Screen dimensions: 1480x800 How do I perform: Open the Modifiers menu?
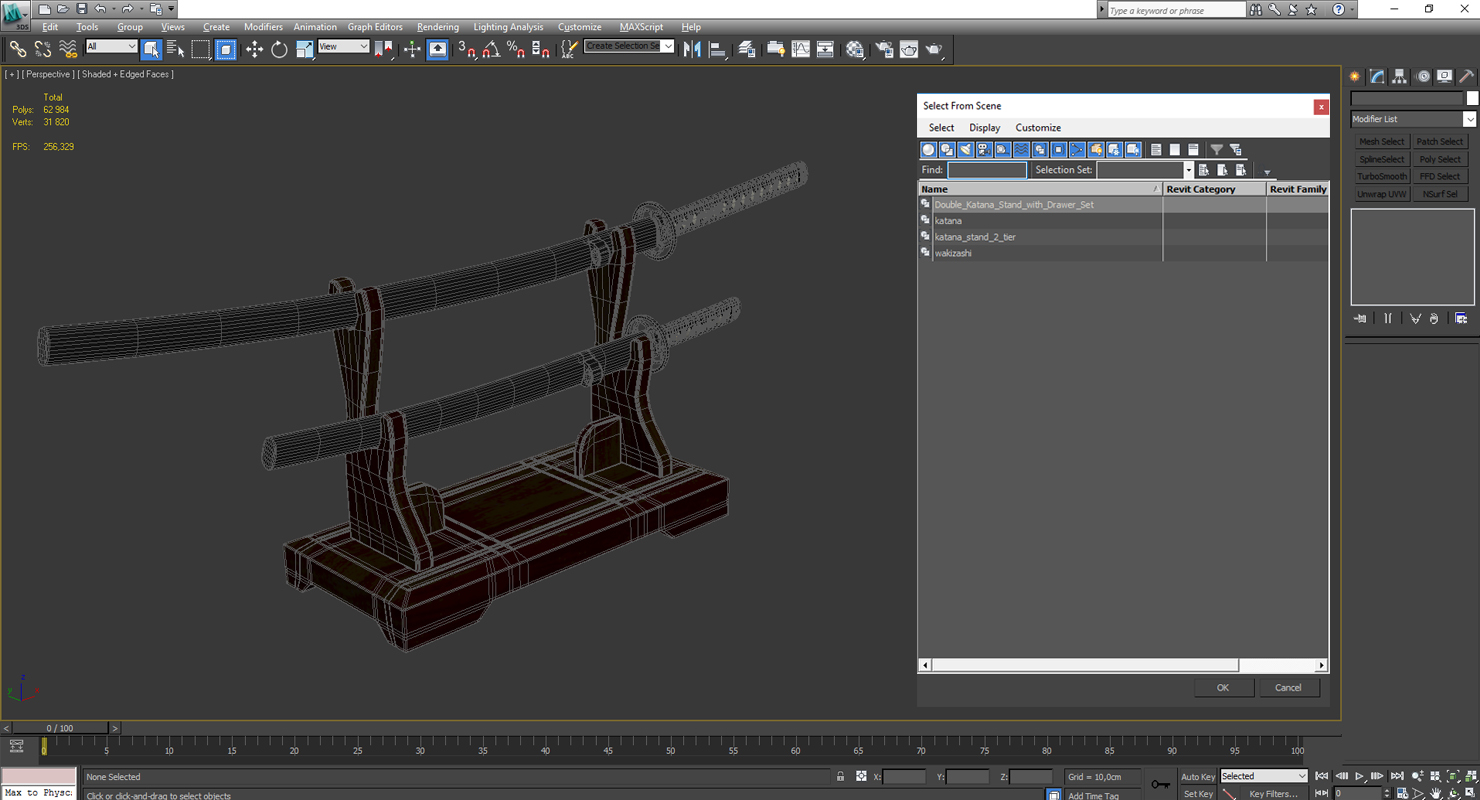point(263,27)
